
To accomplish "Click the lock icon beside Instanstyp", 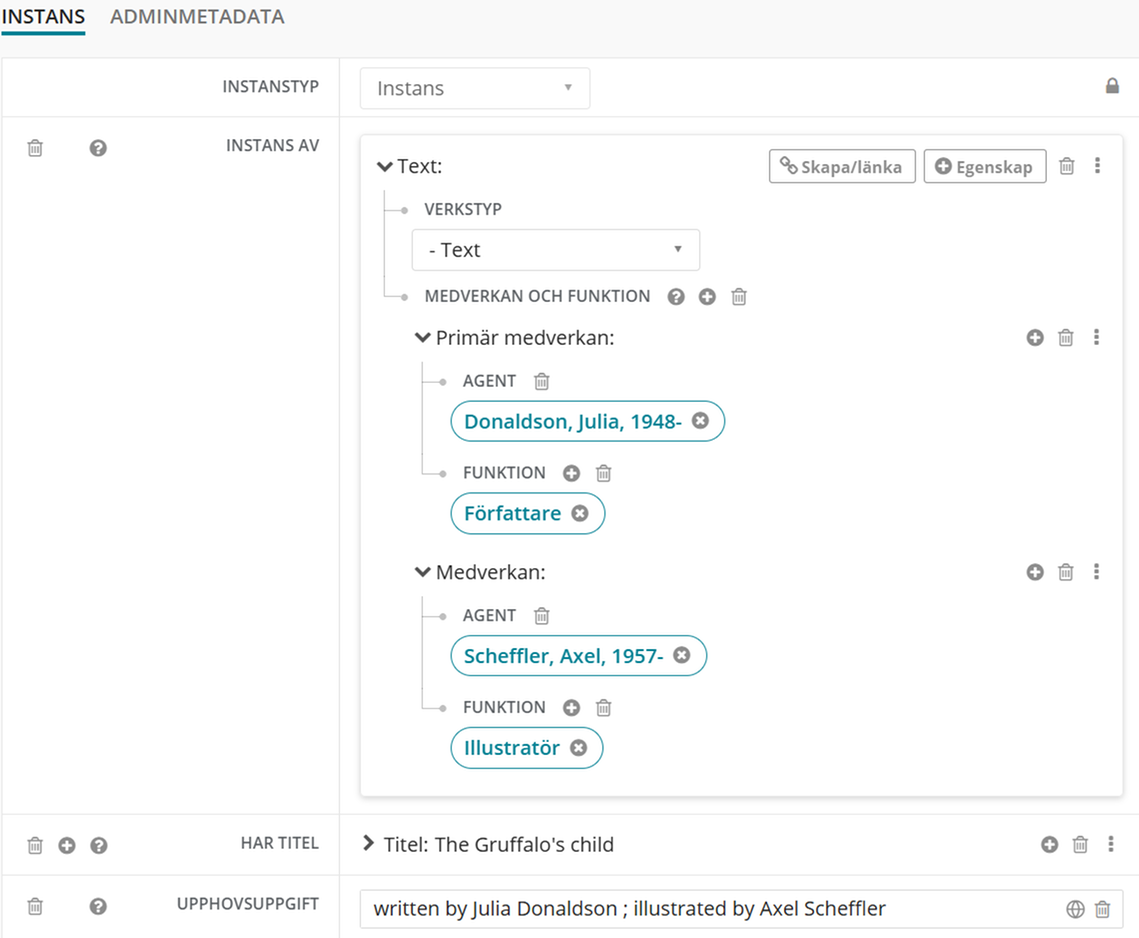I will (x=1111, y=87).
